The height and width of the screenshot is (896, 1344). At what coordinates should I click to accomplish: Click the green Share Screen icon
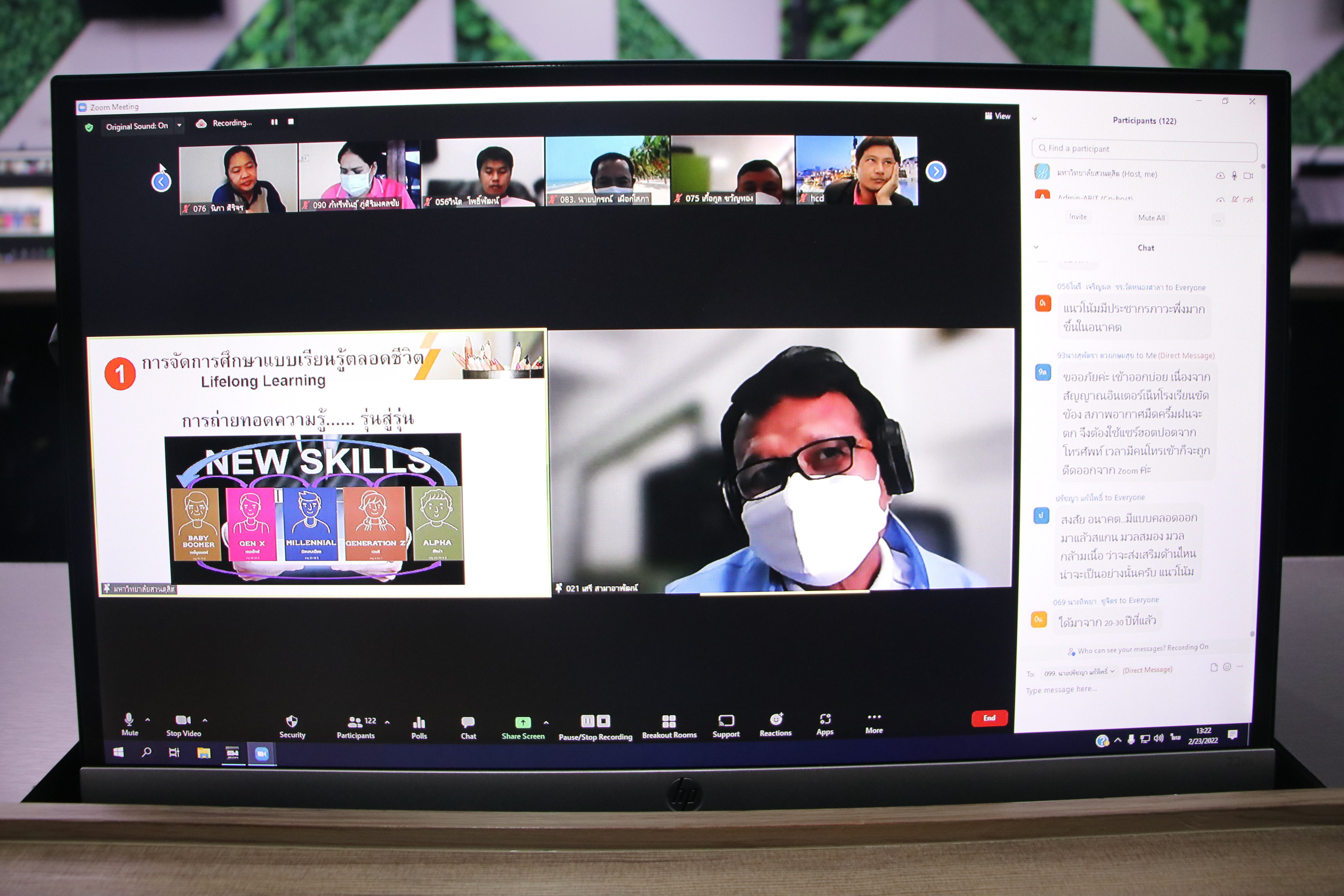click(522, 722)
